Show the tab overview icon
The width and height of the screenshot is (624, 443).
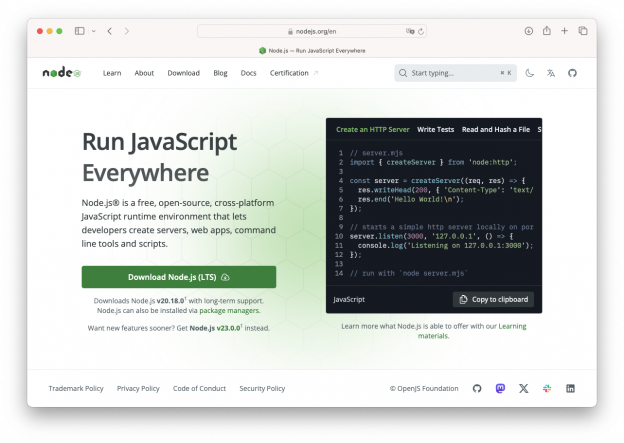pyautogui.click(x=583, y=31)
